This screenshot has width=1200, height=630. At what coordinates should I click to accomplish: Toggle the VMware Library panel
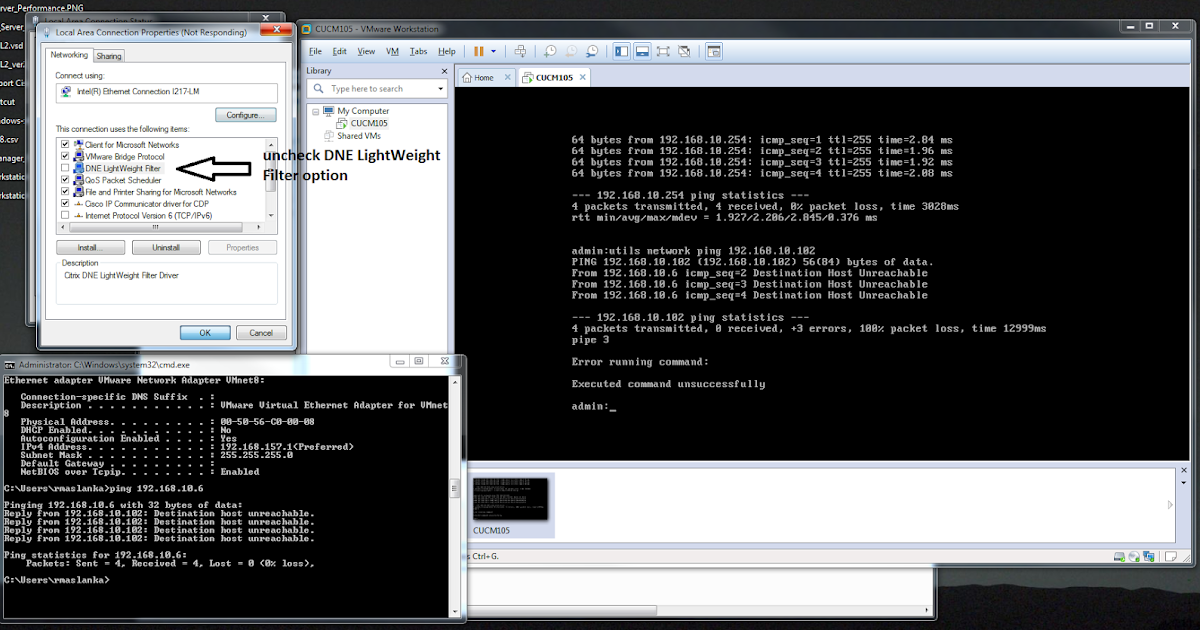click(621, 50)
